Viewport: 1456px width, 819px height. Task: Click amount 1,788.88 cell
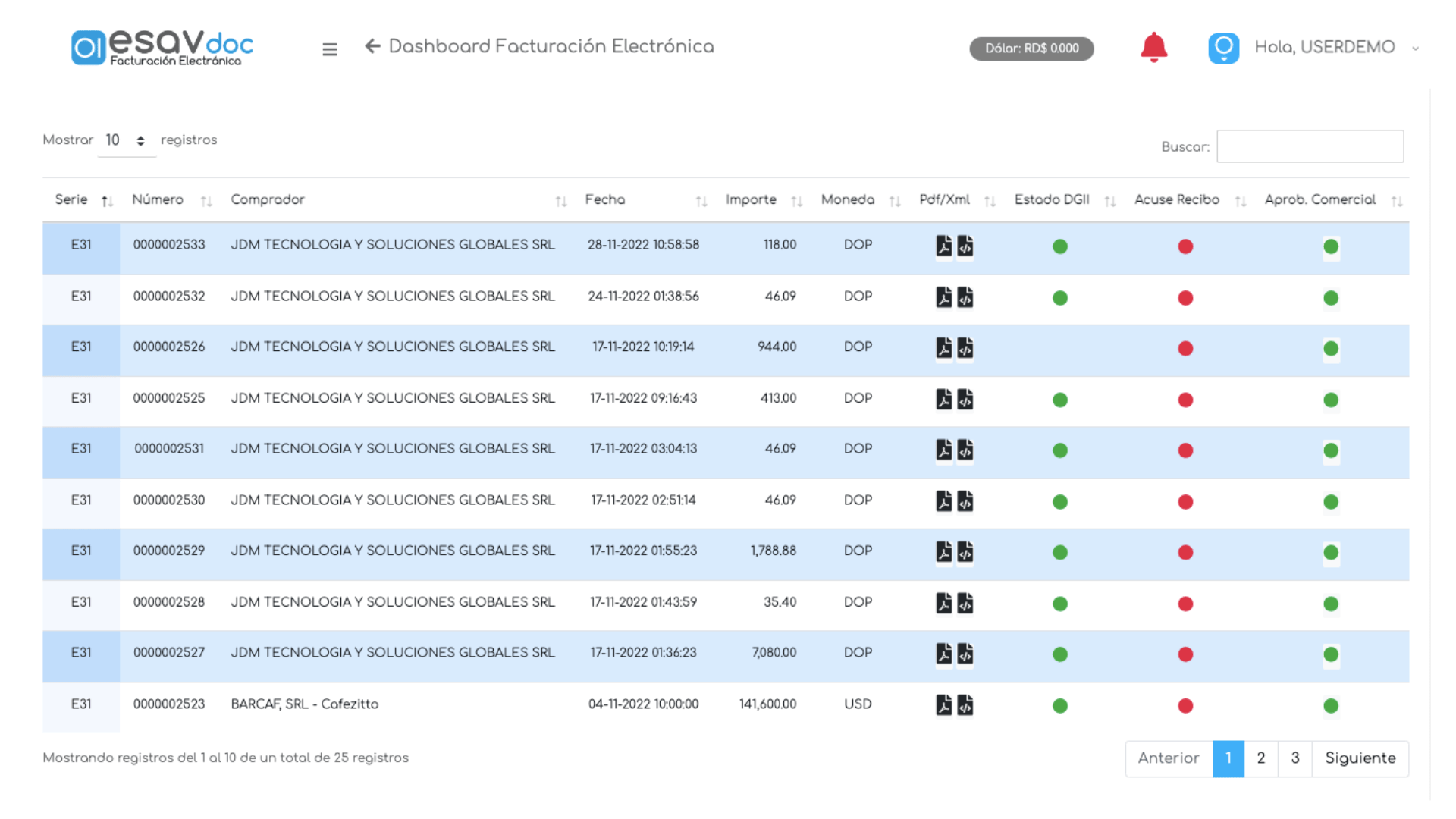tap(773, 551)
